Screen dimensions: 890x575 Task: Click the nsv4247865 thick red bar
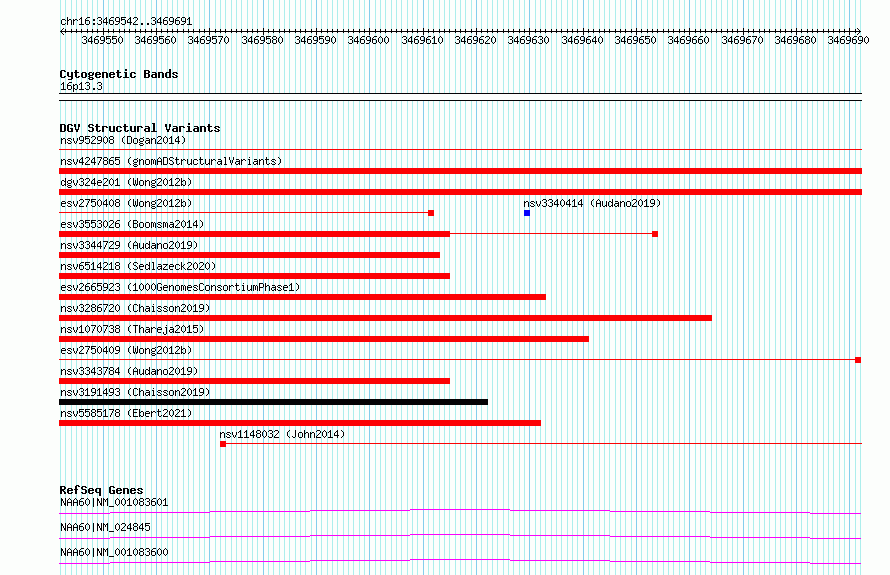pyautogui.click(x=460, y=171)
